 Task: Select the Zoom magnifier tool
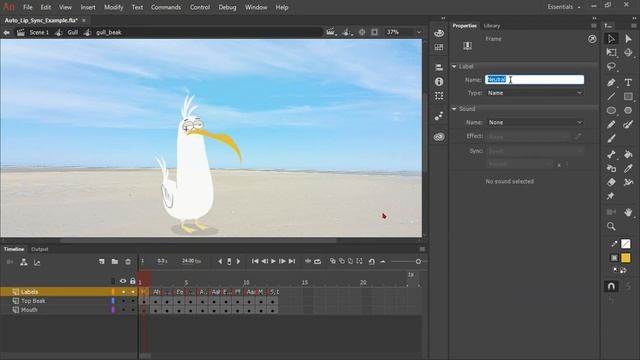pos(611,226)
